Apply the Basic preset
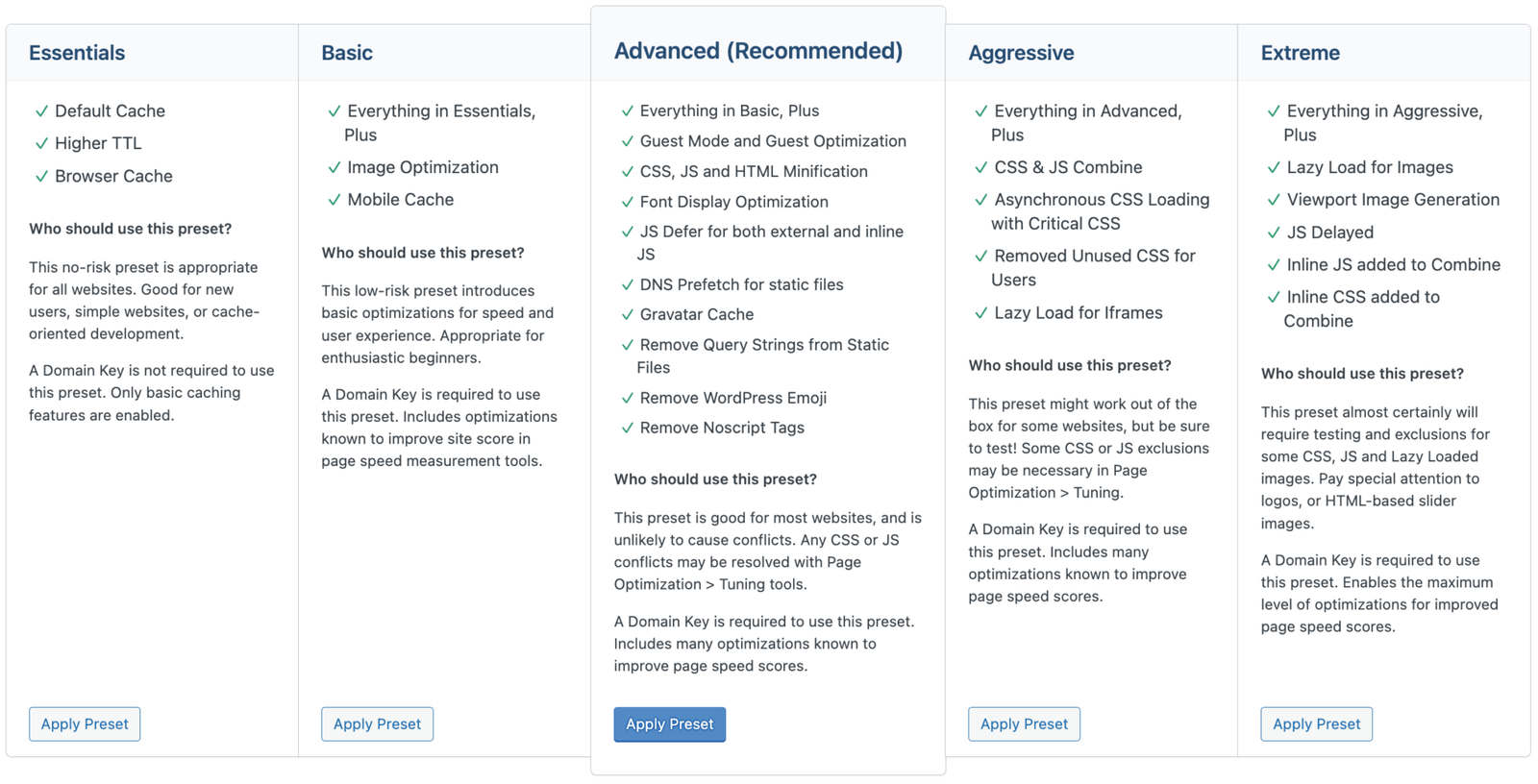1538x784 pixels. pos(377,724)
